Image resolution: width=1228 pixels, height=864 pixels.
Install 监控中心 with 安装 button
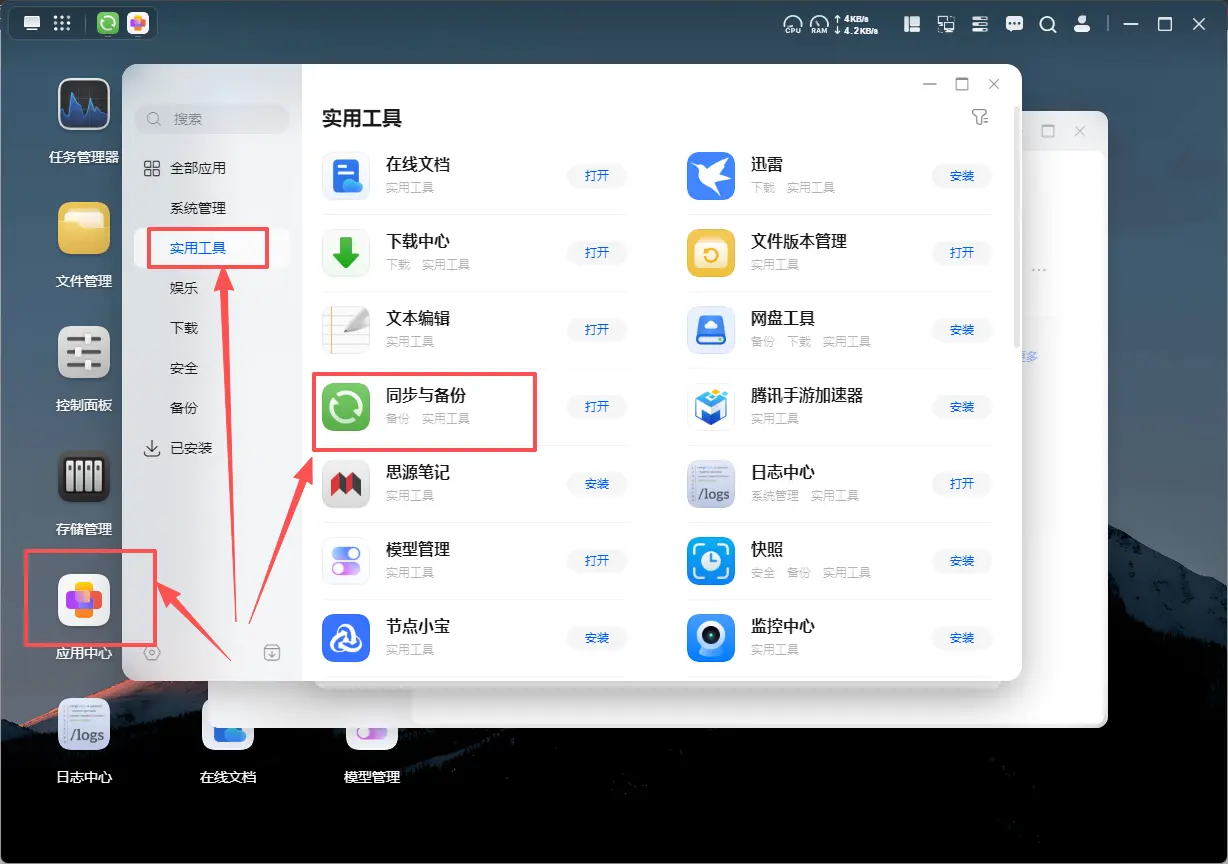pyautogui.click(x=962, y=638)
